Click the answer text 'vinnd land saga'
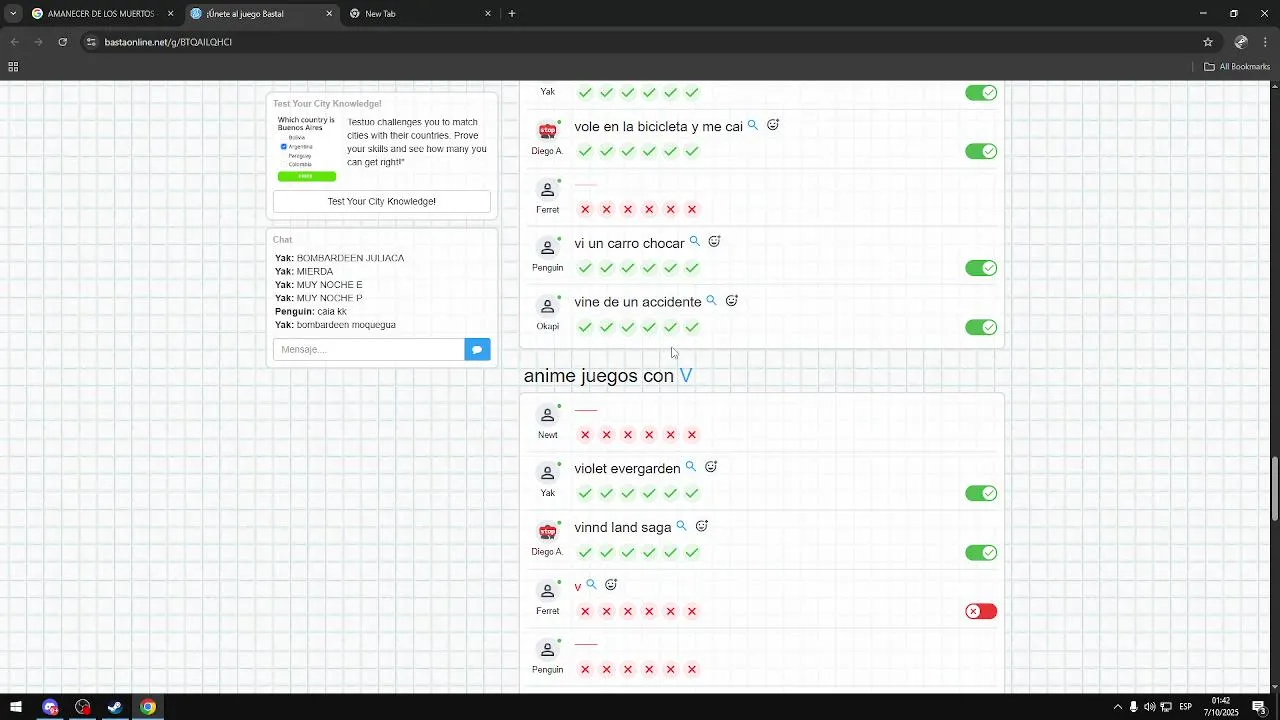Viewport: 1280px width, 720px height. (x=623, y=527)
